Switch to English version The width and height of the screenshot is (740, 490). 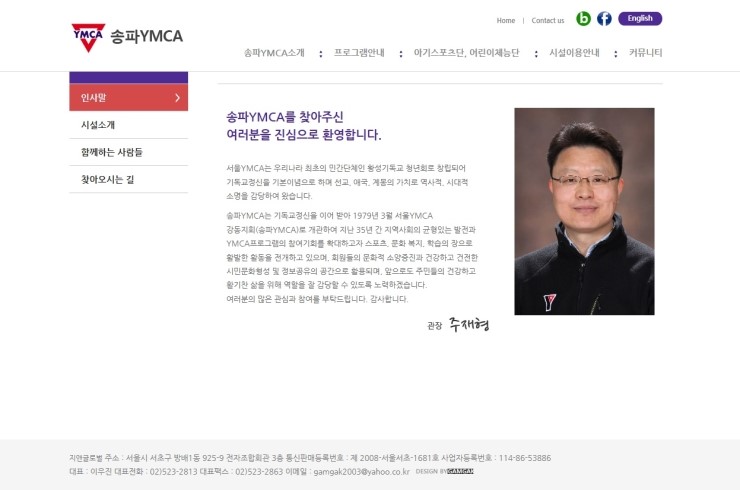coord(640,18)
